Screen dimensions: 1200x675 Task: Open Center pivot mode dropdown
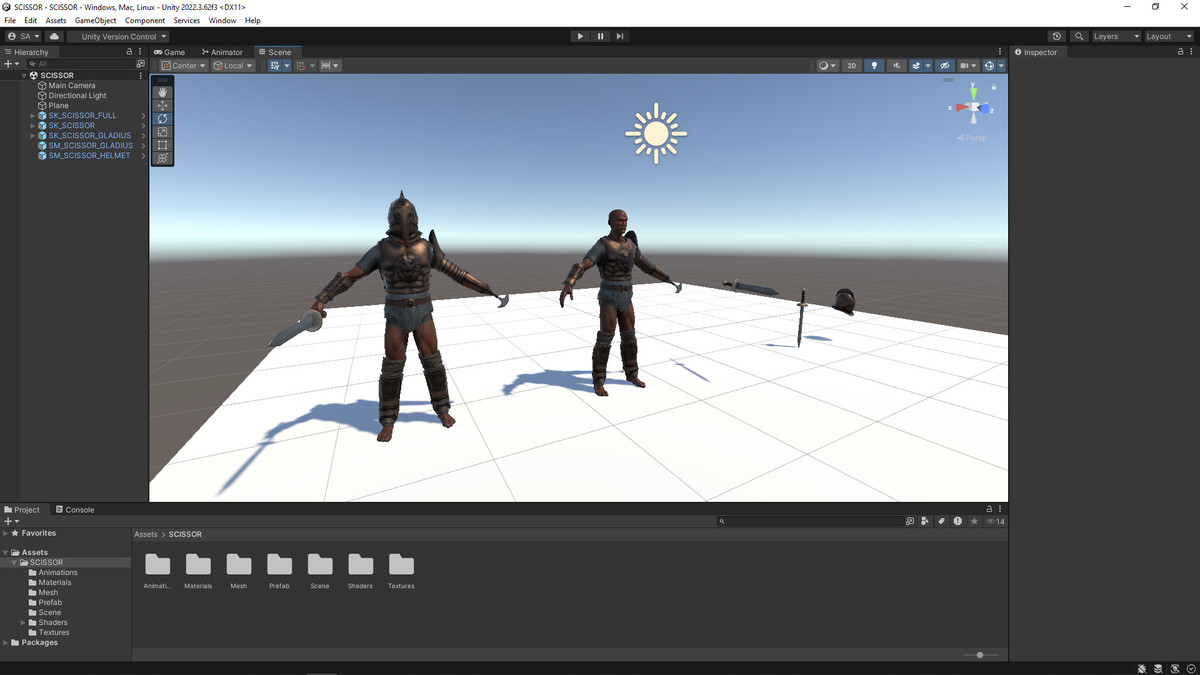(x=183, y=66)
